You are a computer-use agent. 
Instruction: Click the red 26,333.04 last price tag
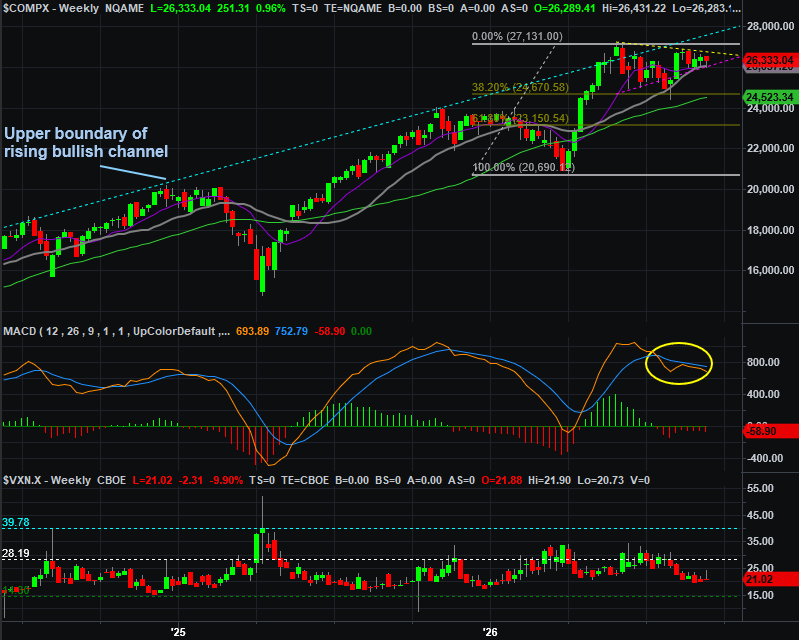point(769,60)
